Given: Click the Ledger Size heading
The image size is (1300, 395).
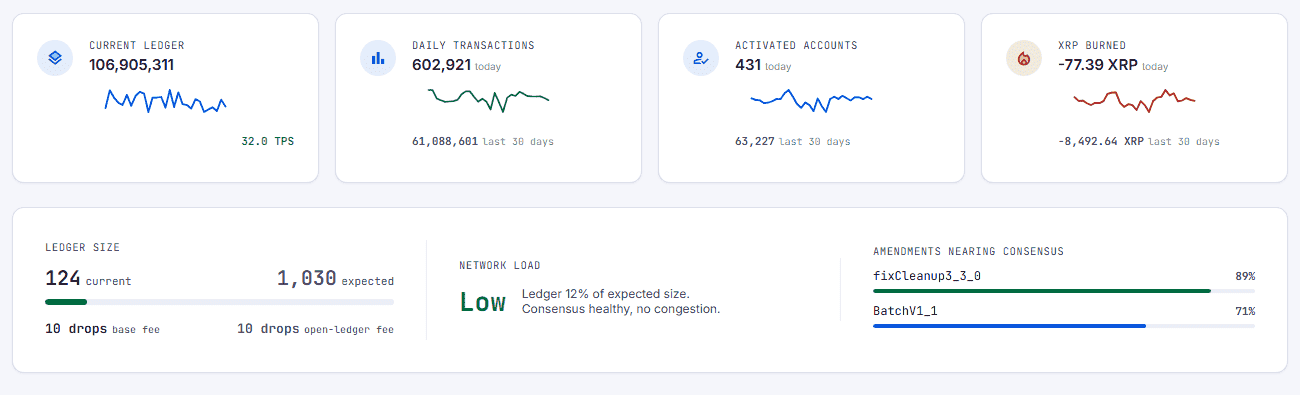Looking at the screenshot, I should point(83,247).
